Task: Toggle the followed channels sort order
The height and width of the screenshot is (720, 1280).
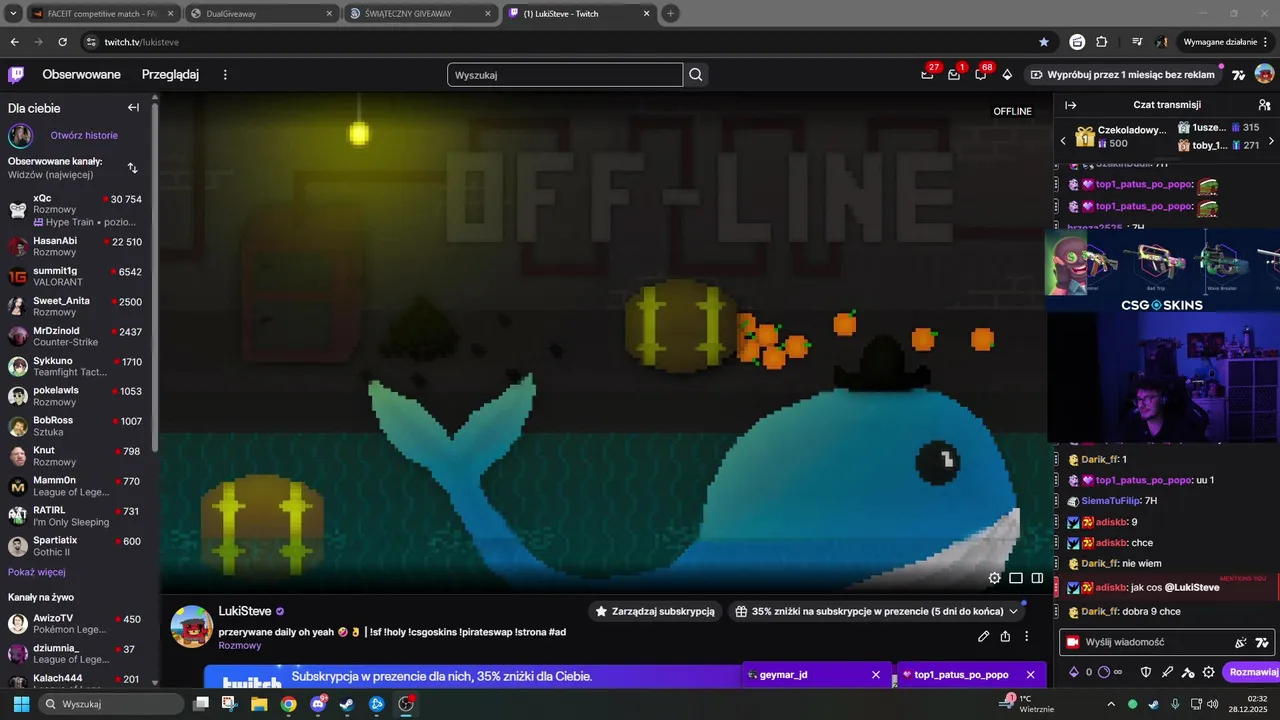Action: tap(133, 168)
